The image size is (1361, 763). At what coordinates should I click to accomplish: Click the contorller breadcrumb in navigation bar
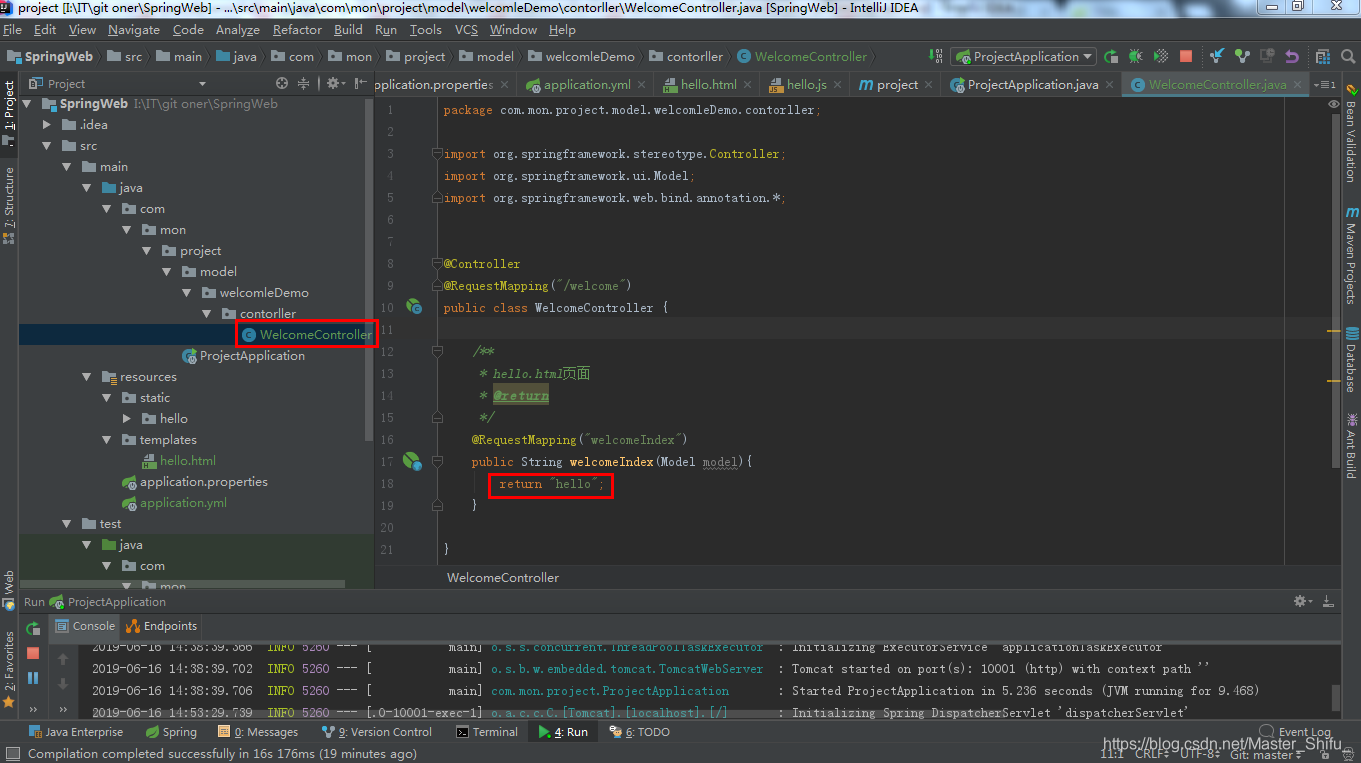click(x=686, y=57)
